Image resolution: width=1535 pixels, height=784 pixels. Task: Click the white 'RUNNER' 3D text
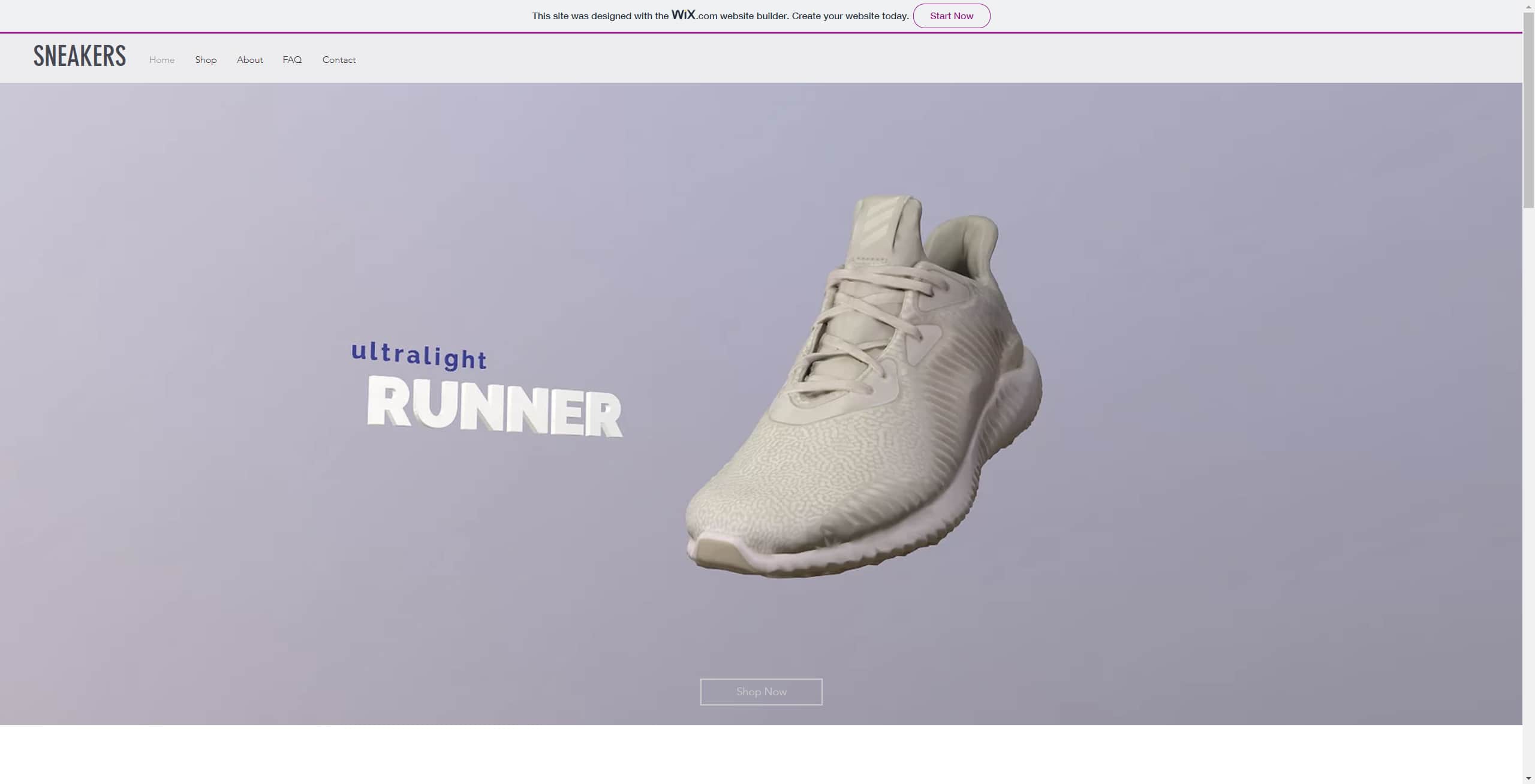tap(495, 408)
